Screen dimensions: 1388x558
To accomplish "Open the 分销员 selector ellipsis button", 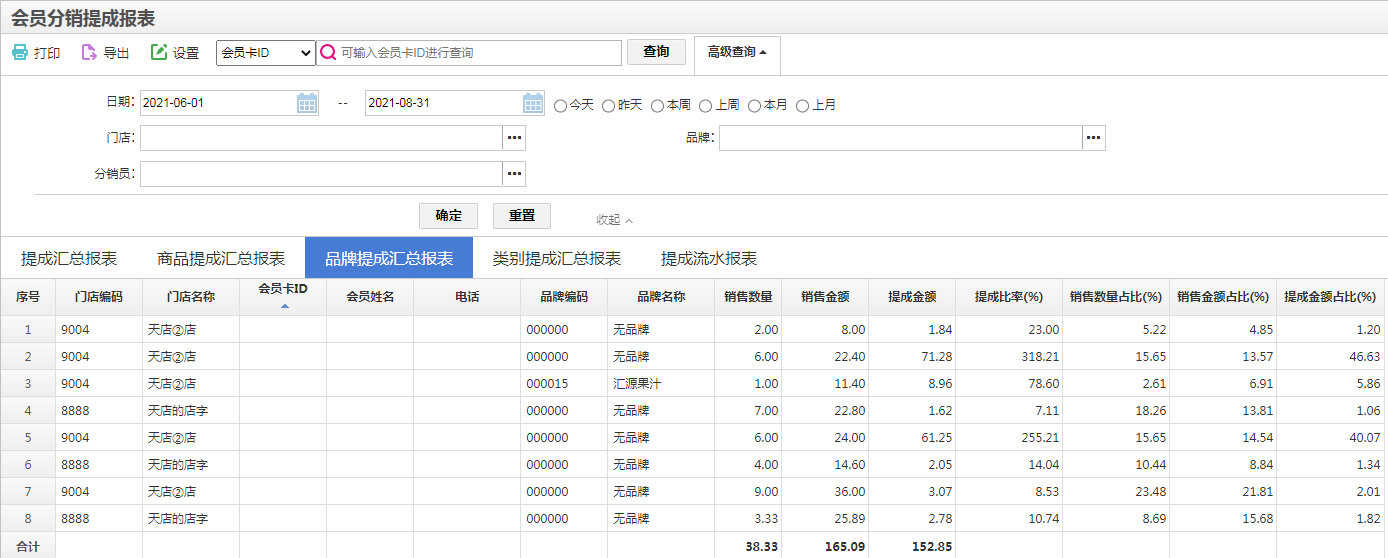I will click(x=514, y=174).
